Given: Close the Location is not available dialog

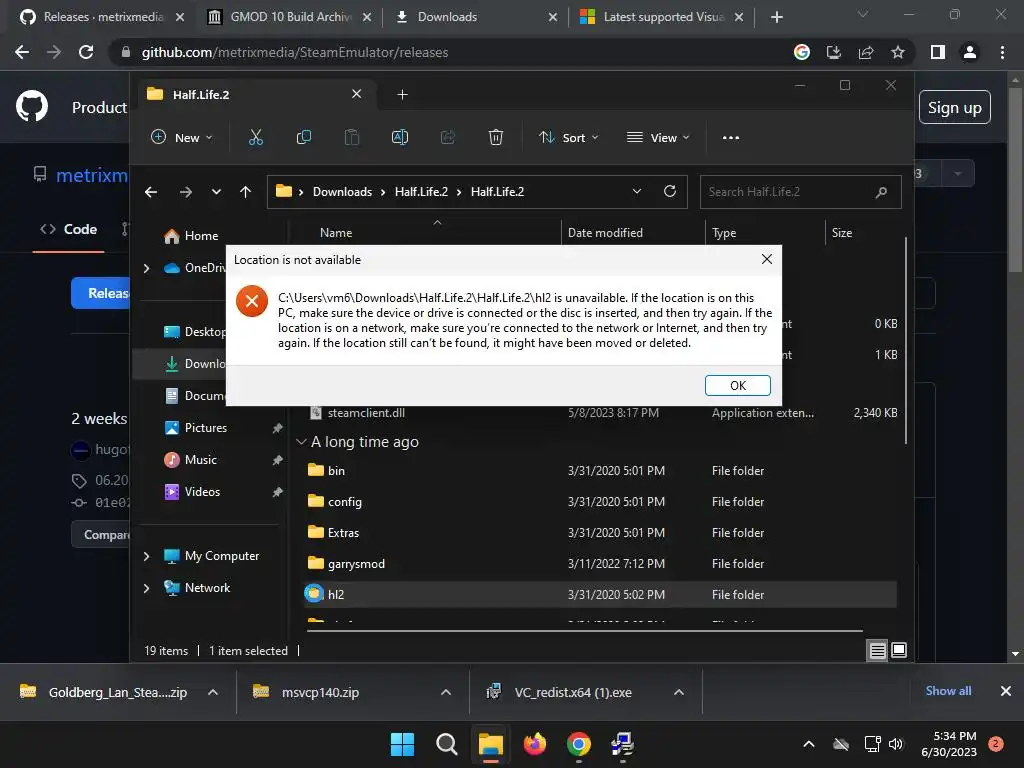Looking at the screenshot, I should [767, 259].
